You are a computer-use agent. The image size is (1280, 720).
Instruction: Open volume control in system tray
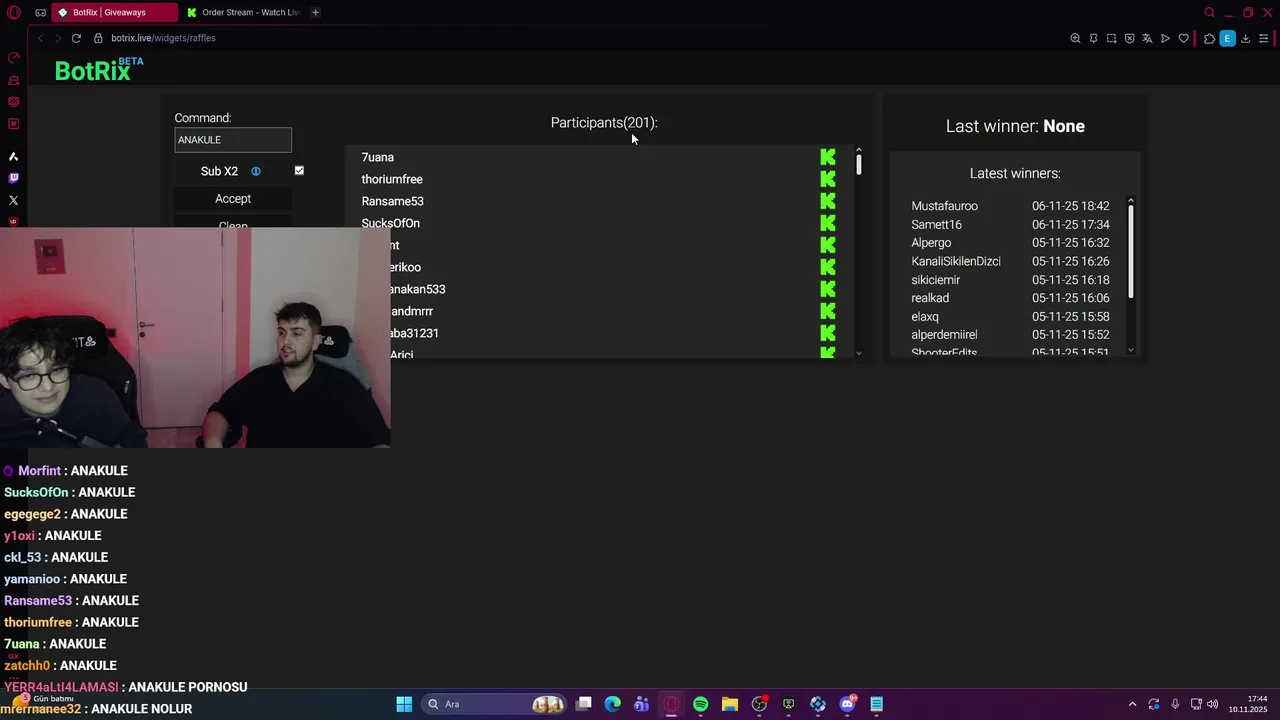click(x=1212, y=704)
